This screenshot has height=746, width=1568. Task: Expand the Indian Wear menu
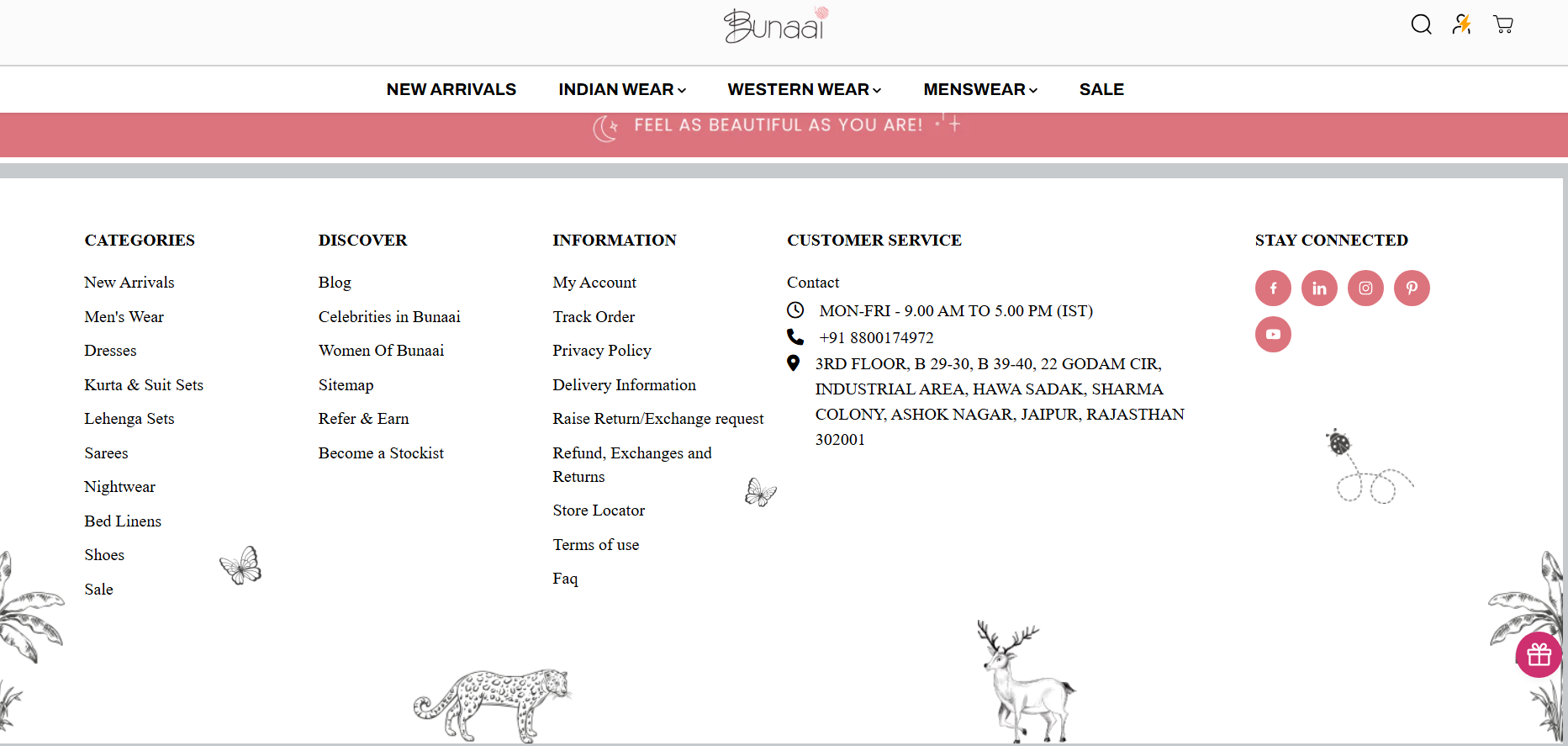(x=622, y=89)
